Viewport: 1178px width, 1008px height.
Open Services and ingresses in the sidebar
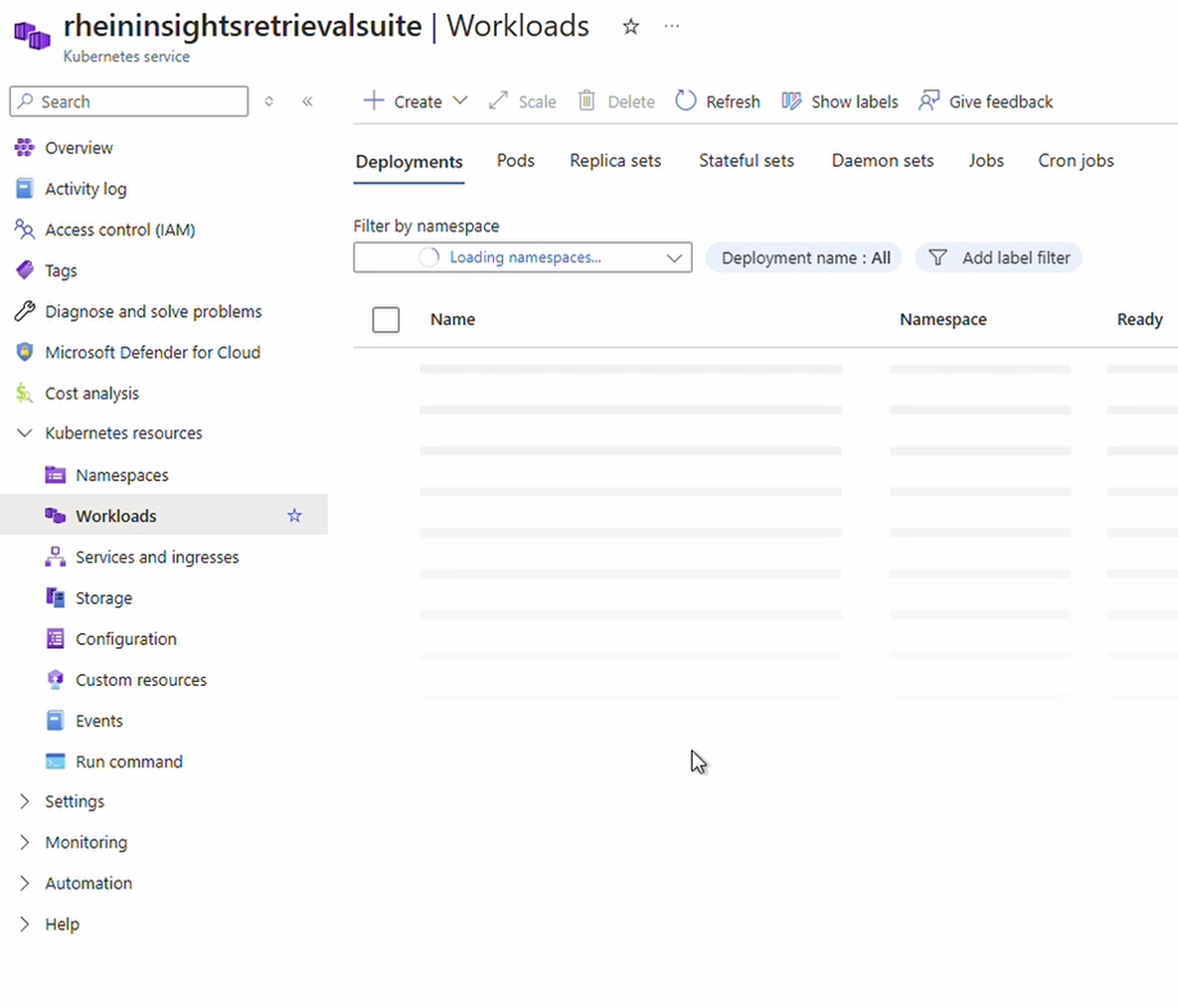click(x=157, y=557)
